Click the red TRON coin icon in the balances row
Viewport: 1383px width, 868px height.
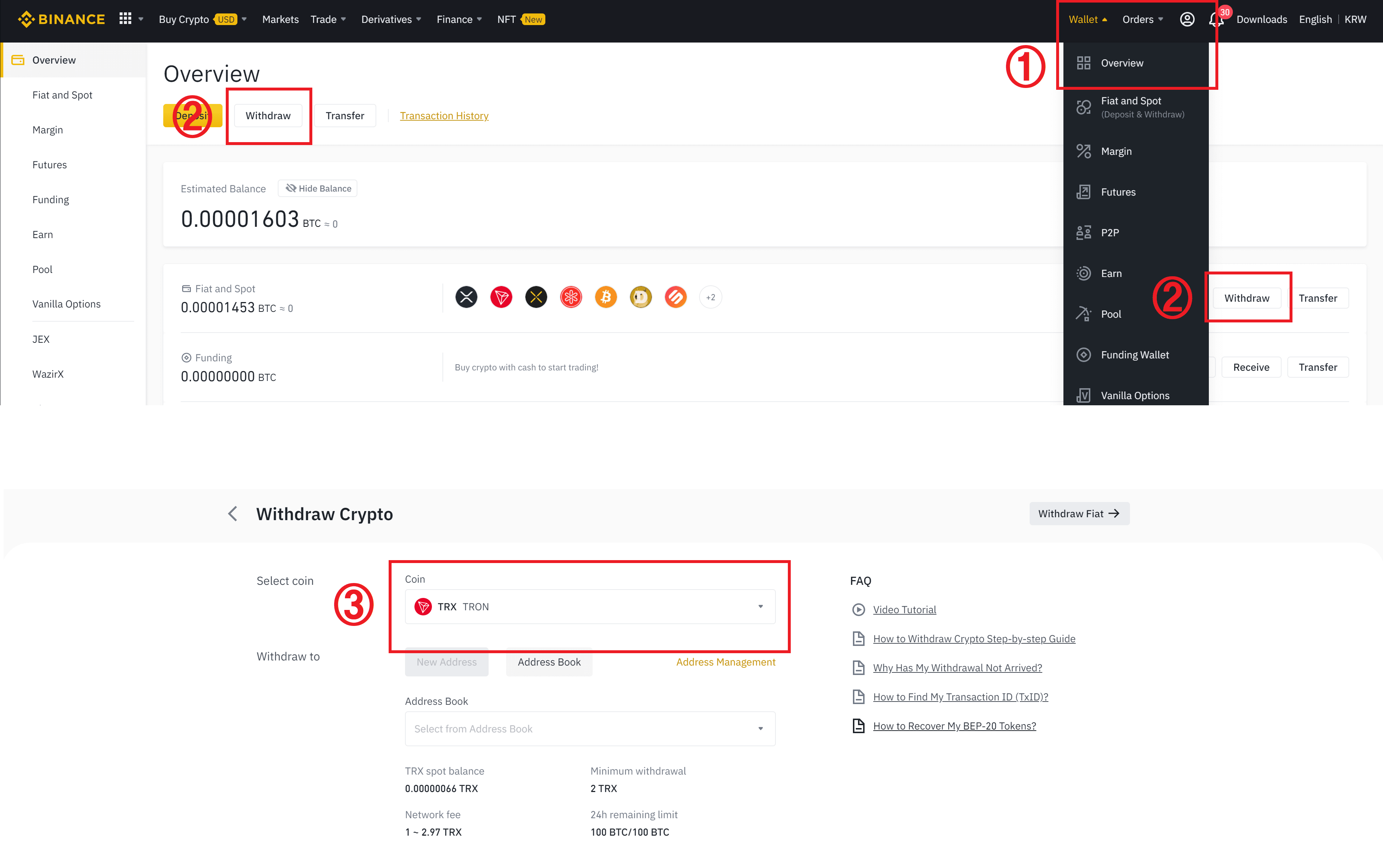click(x=501, y=297)
